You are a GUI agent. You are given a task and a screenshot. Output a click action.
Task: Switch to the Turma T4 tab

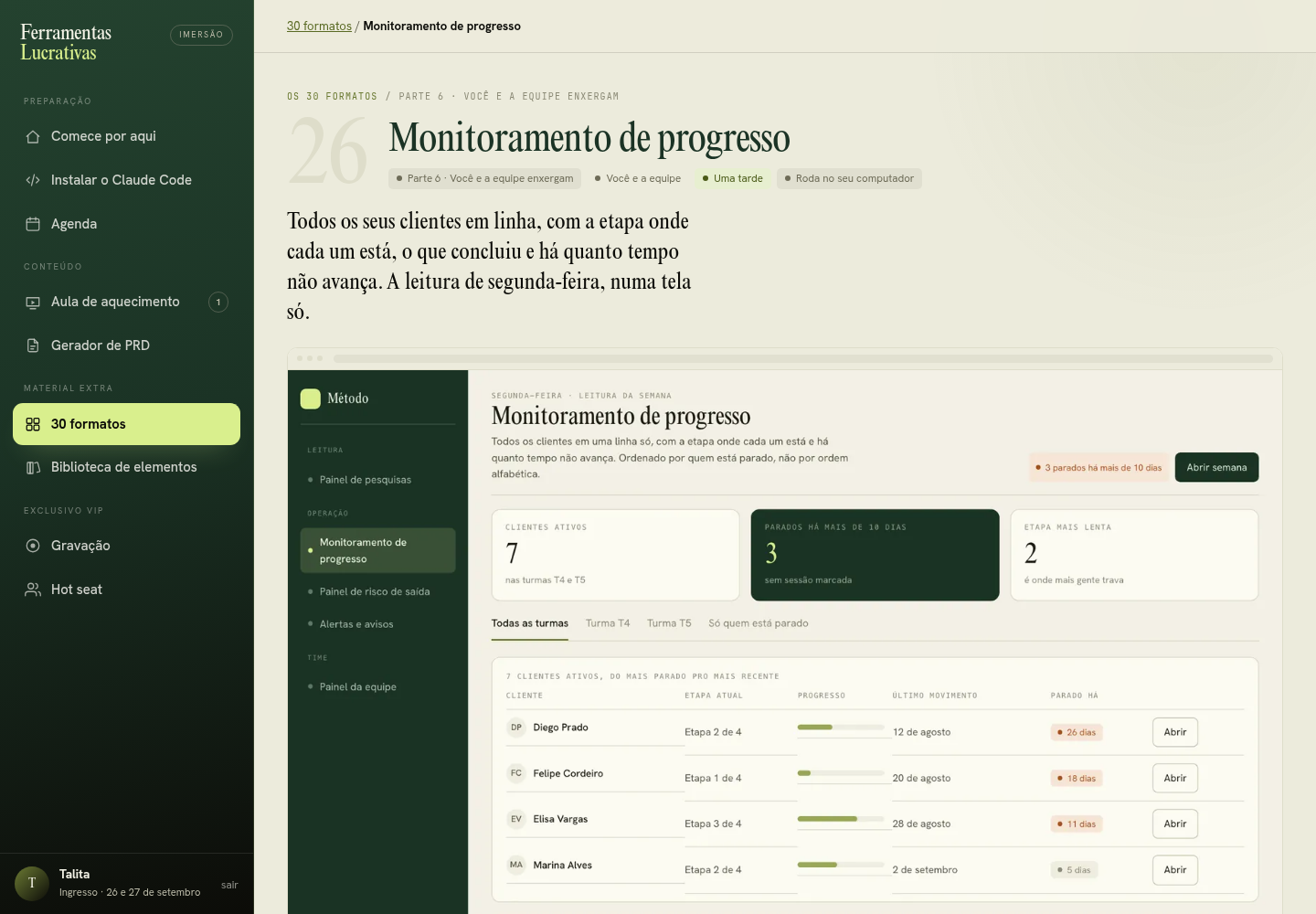[x=608, y=623]
